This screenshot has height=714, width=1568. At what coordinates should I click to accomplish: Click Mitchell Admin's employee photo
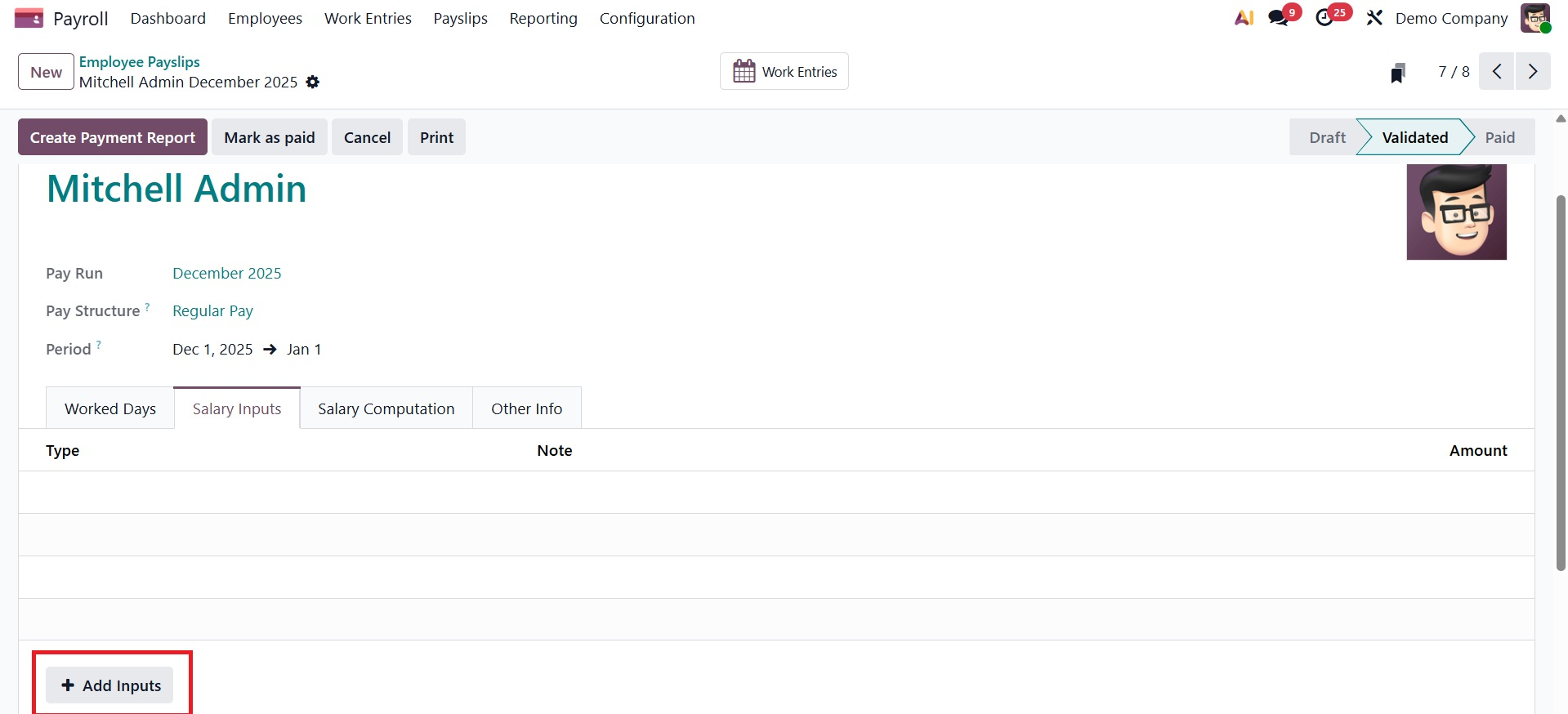1457,212
